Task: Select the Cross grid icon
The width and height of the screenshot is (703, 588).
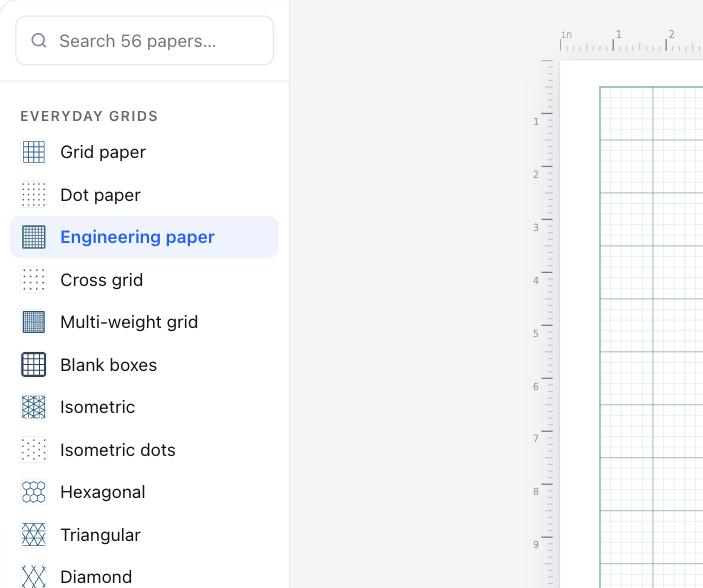Action: 34,279
